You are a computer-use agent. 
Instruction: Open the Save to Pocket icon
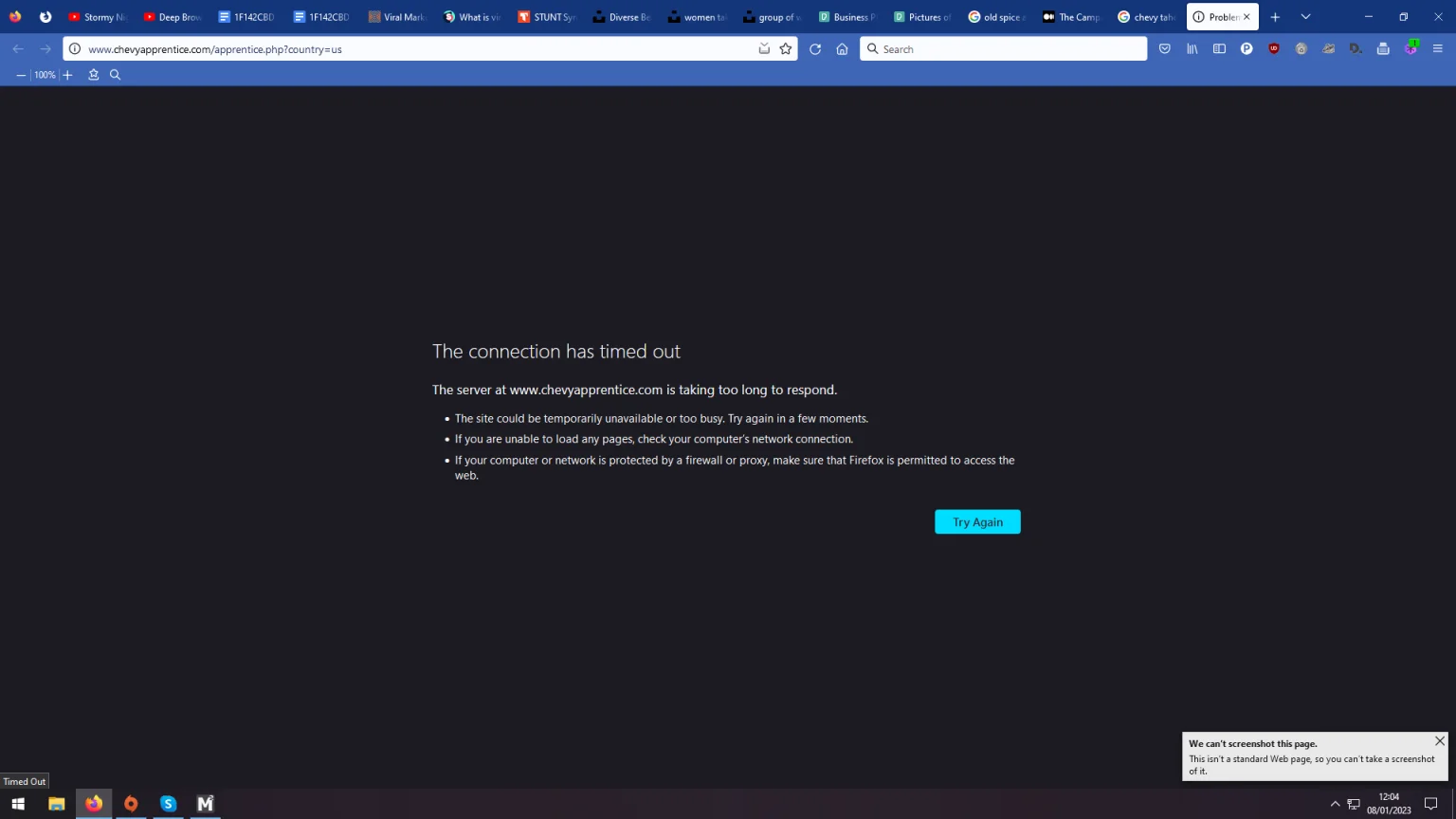tap(1165, 49)
